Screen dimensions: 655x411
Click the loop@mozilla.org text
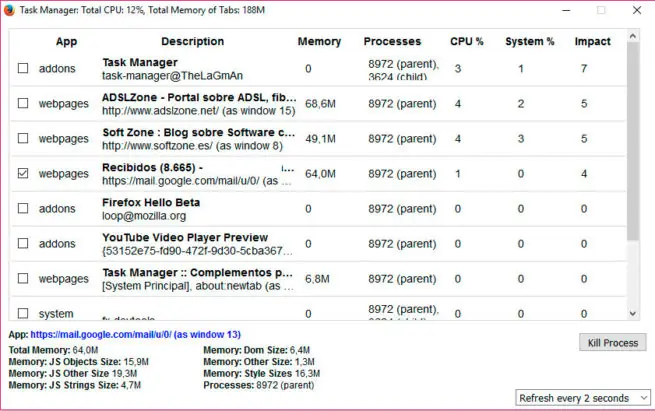point(144,216)
